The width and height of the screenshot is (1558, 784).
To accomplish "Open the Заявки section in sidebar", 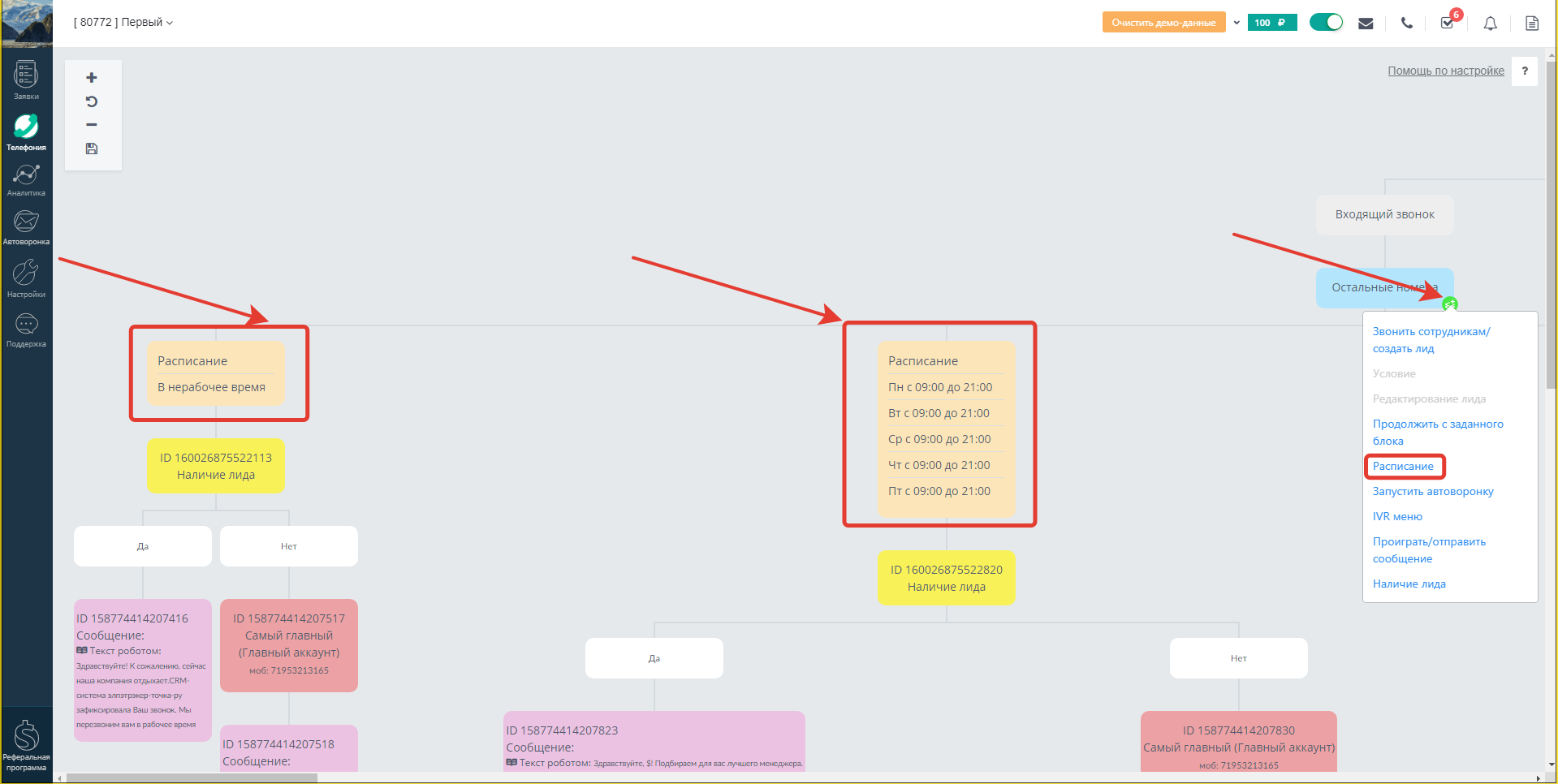I will click(x=26, y=81).
